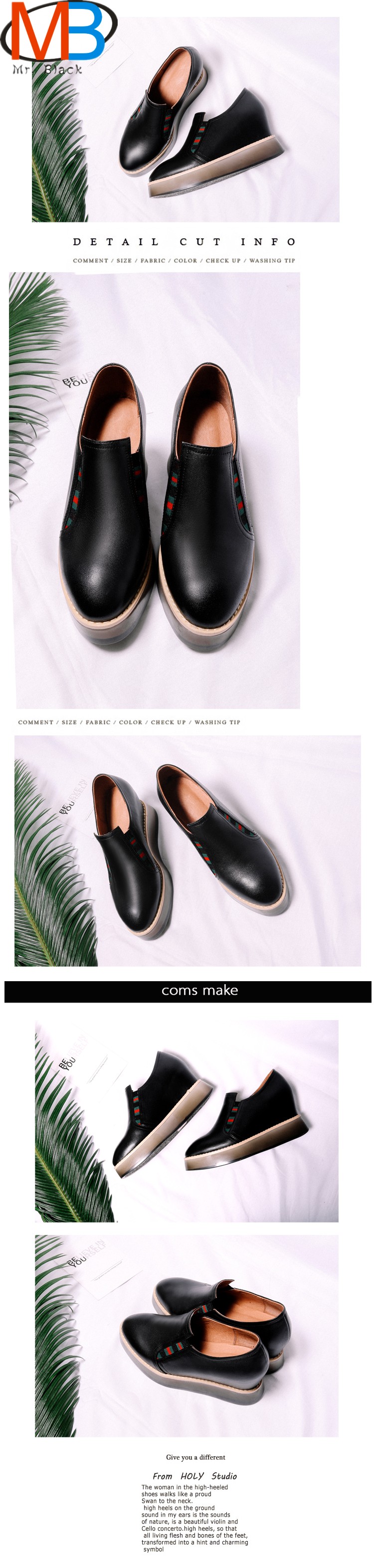Viewport: 374px width, 1568px height.
Task: Open the top wedge shoes photo
Action: click(x=186, y=119)
